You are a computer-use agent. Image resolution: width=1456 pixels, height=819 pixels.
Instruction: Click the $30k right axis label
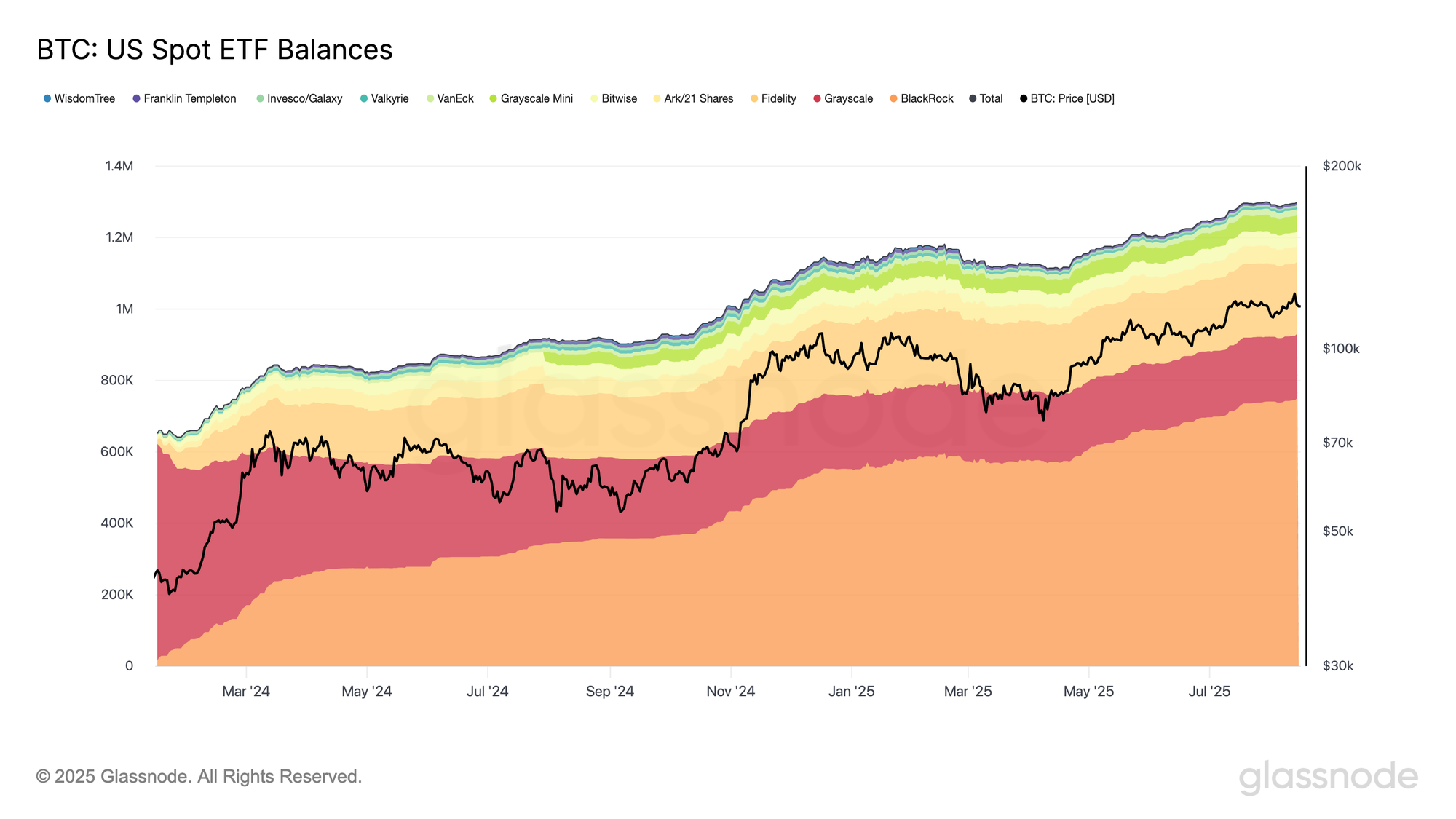click(1337, 665)
